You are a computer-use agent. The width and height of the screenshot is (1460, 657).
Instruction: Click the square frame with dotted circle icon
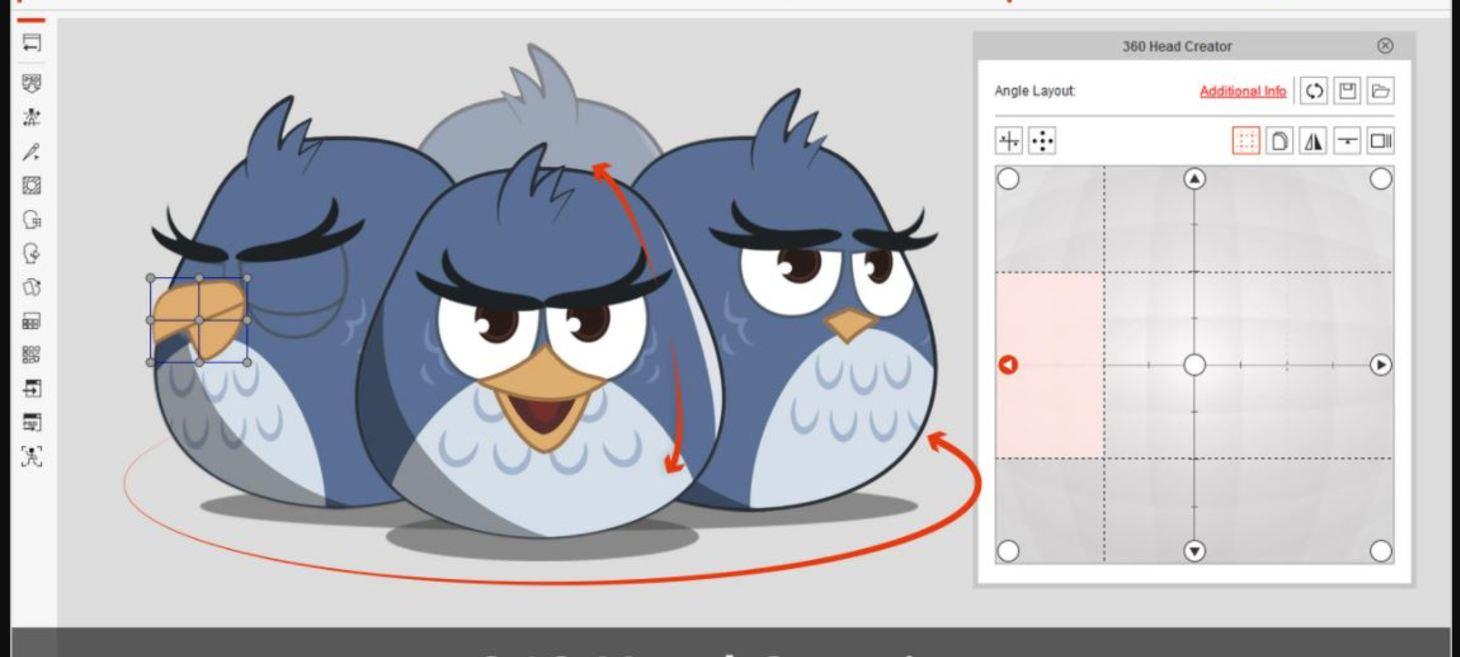click(32, 185)
